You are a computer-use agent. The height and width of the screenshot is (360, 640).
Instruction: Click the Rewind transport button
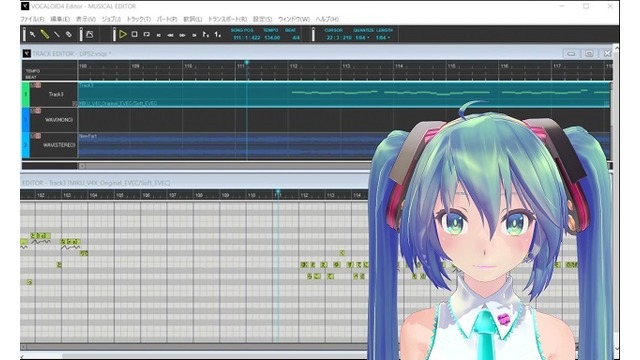[x=170, y=35]
